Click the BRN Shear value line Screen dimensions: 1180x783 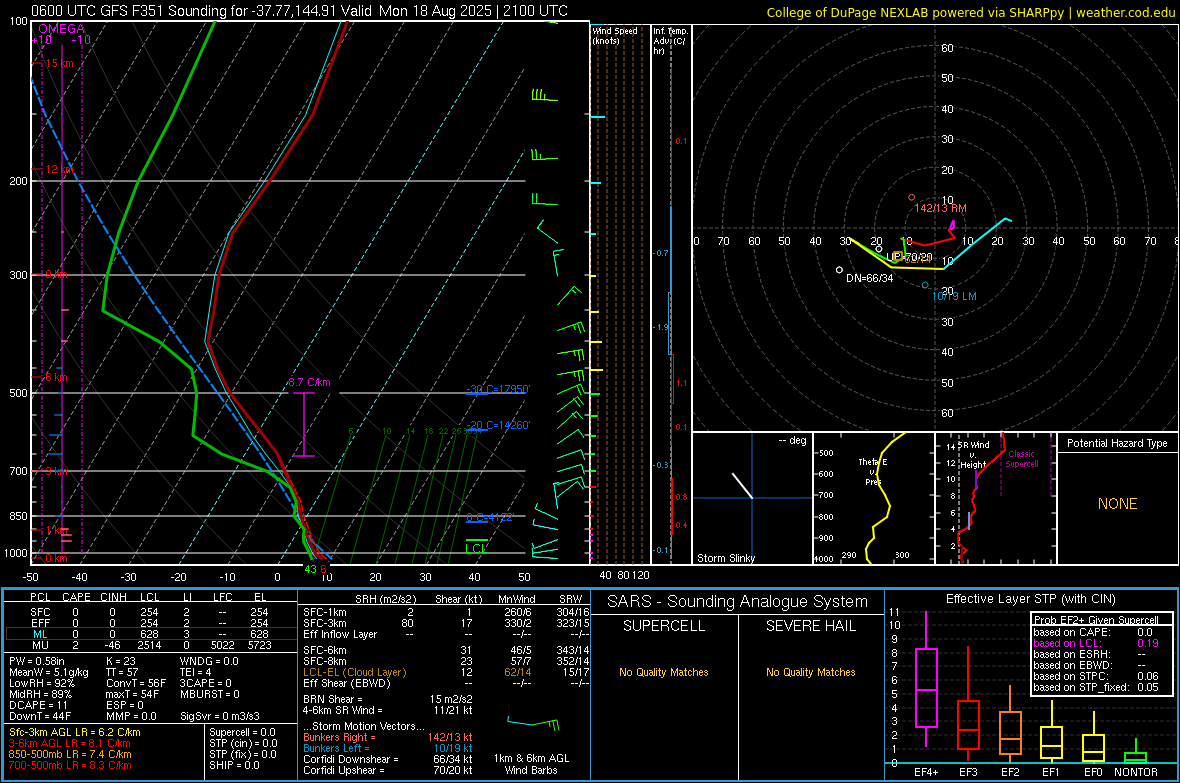[388, 699]
